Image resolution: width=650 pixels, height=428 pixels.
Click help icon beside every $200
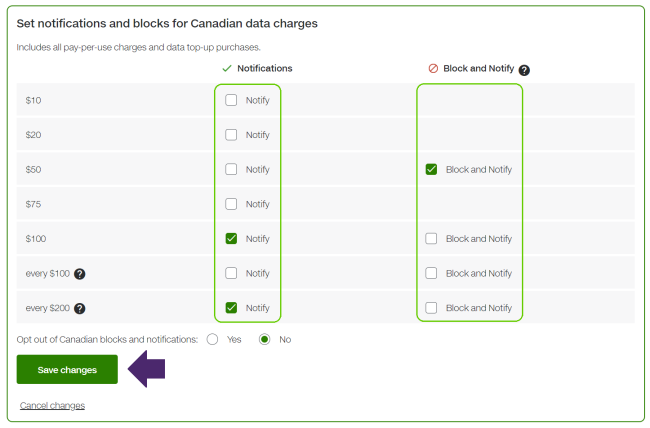point(79,309)
